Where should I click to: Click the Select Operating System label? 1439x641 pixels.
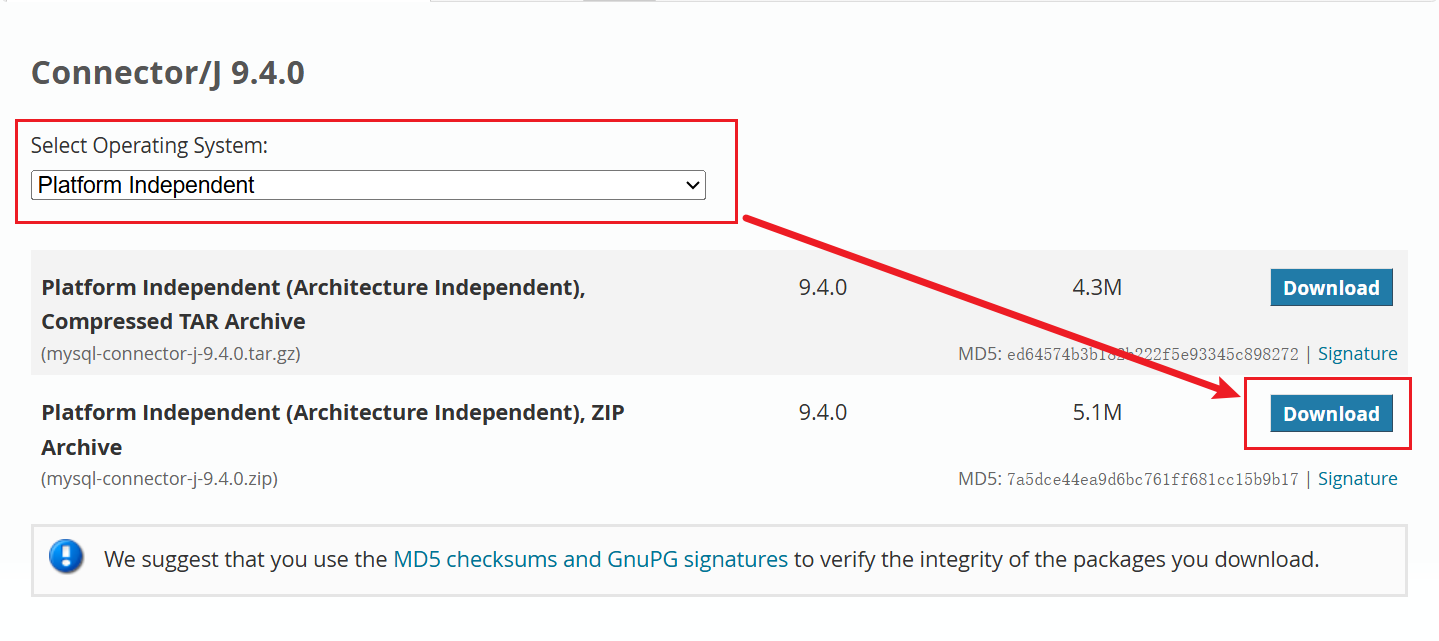click(149, 146)
